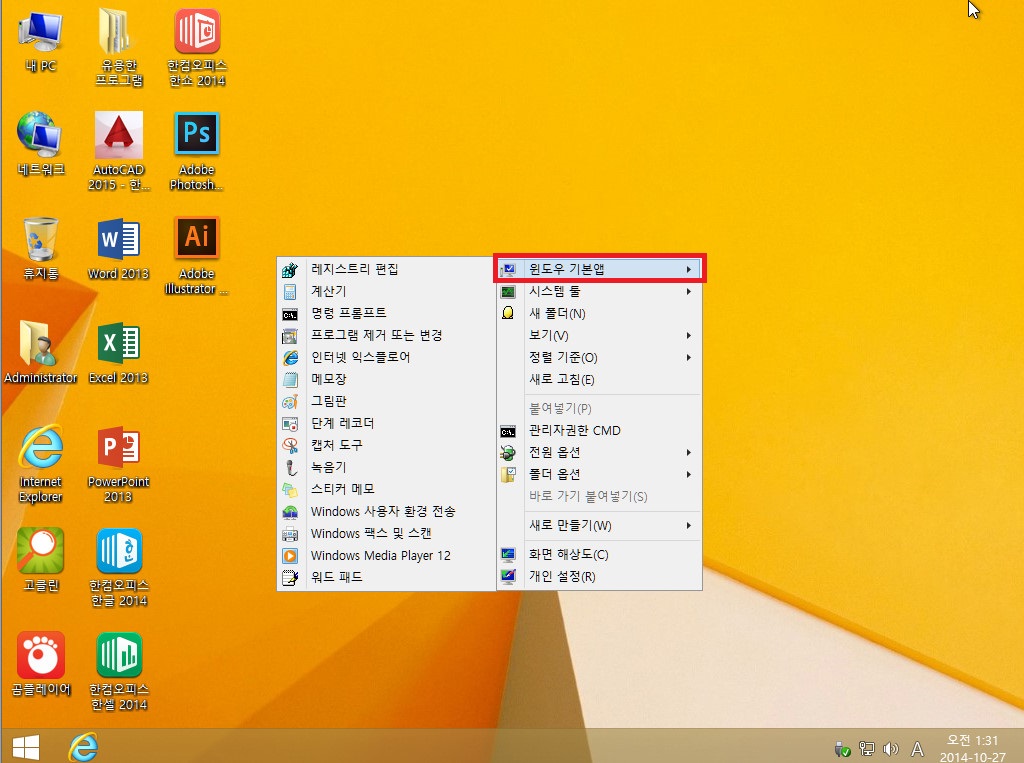Select the Excel 2013 desktop icon
The height and width of the screenshot is (763, 1024).
[118, 351]
